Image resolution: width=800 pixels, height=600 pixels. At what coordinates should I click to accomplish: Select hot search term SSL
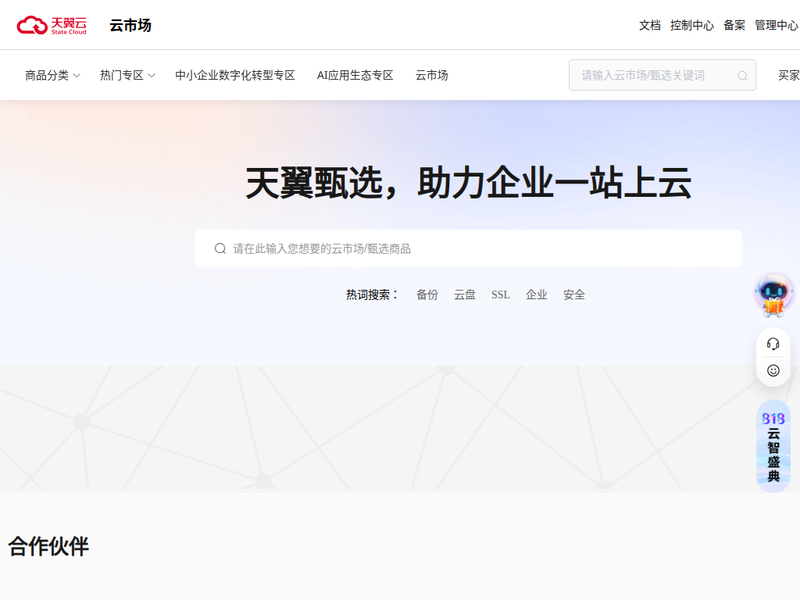(501, 295)
